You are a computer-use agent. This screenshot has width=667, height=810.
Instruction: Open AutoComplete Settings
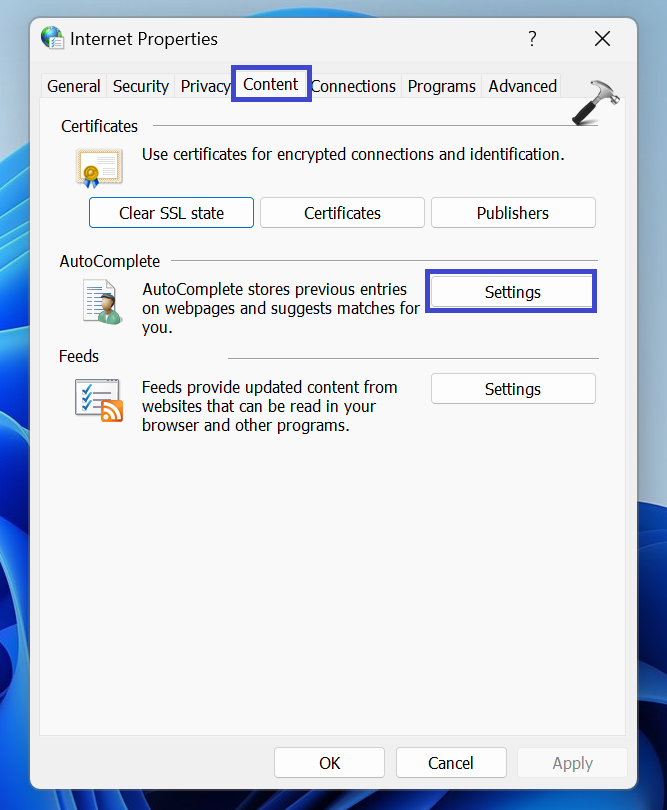pos(512,292)
